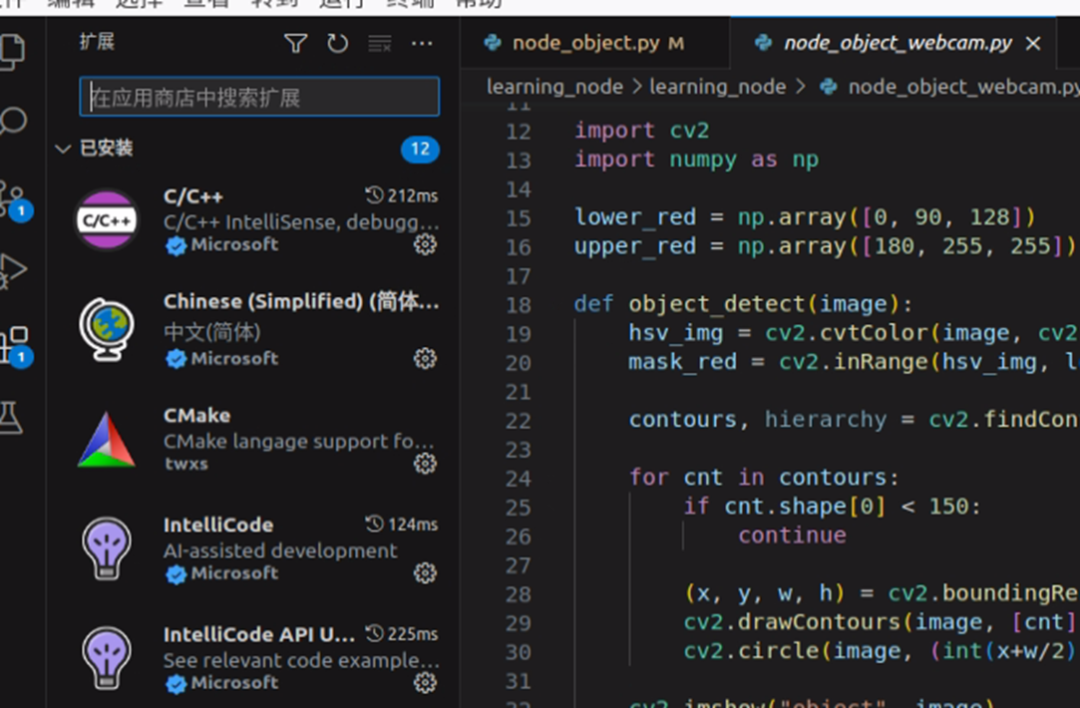
Task: Manage CMake extension gear
Action: point(425,464)
